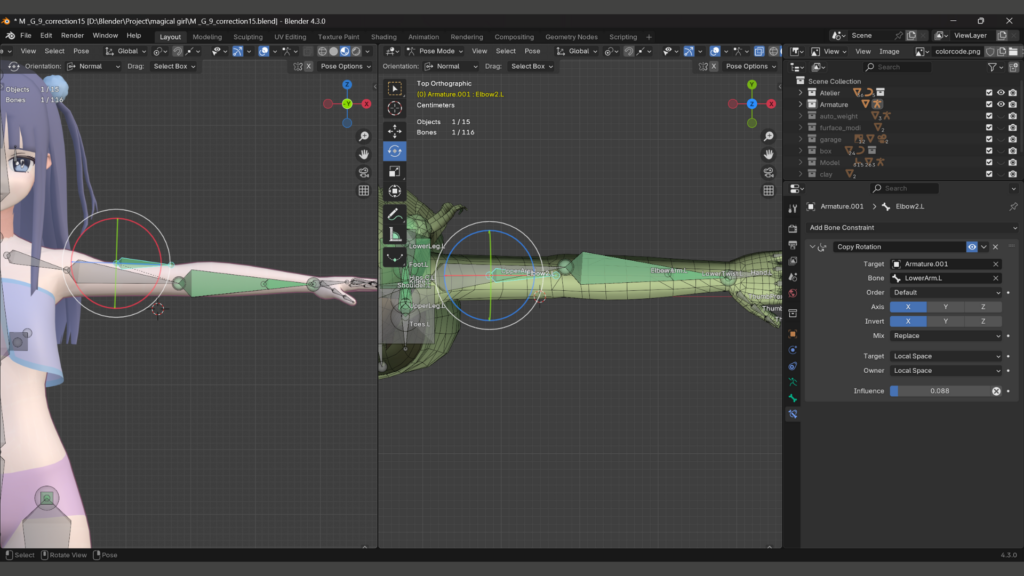This screenshot has height=576, width=1024.
Task: Toggle Copy Rotation constraint visibility eye
Action: point(972,247)
